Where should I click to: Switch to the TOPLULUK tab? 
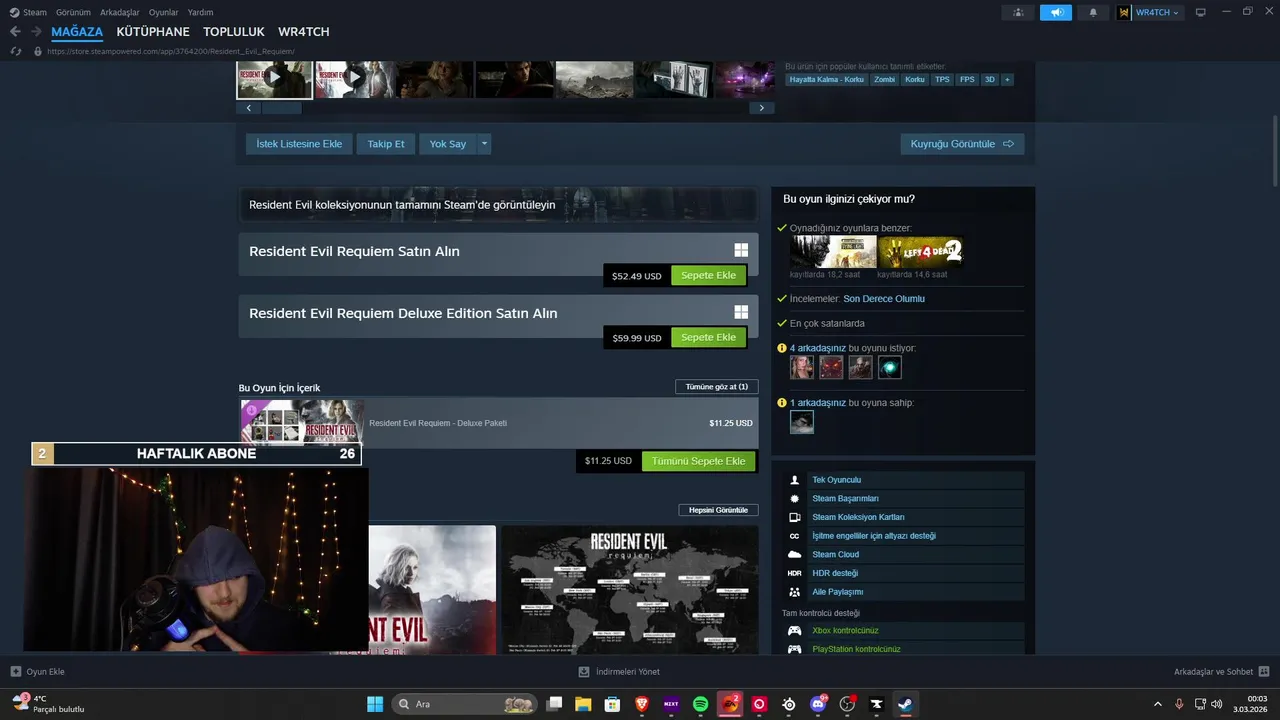point(234,32)
